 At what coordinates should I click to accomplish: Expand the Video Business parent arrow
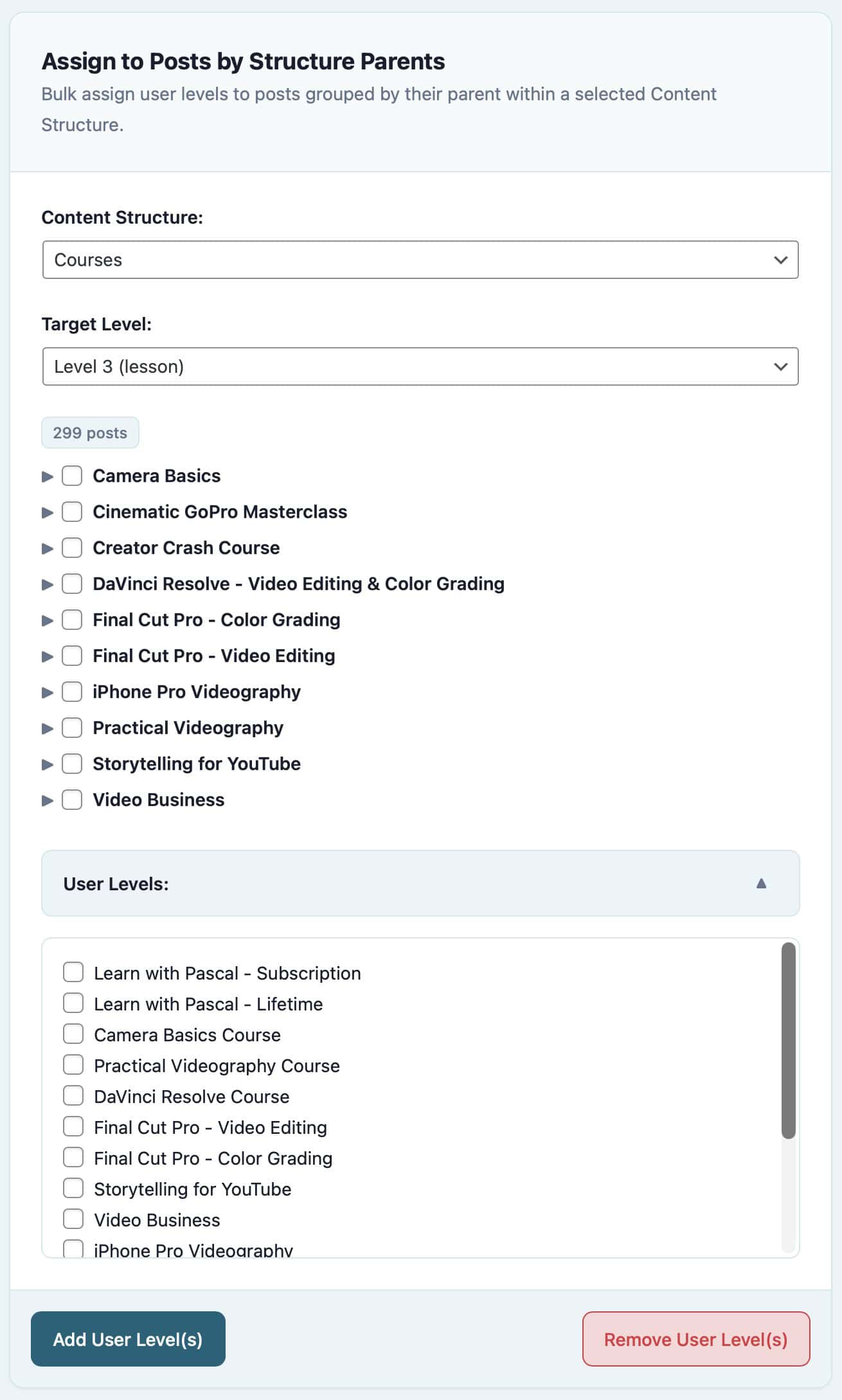(47, 800)
